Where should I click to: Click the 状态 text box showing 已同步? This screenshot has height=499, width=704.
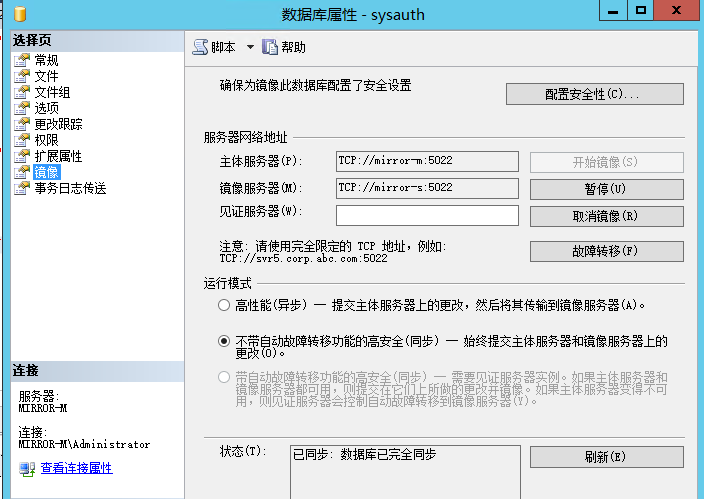point(405,472)
